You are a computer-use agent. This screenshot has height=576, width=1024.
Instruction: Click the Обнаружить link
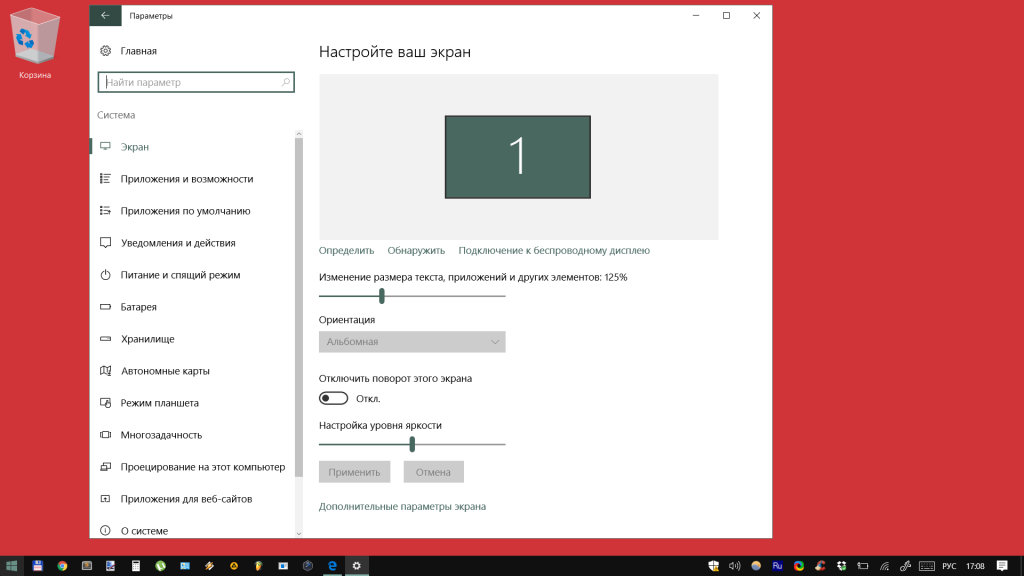pos(416,251)
